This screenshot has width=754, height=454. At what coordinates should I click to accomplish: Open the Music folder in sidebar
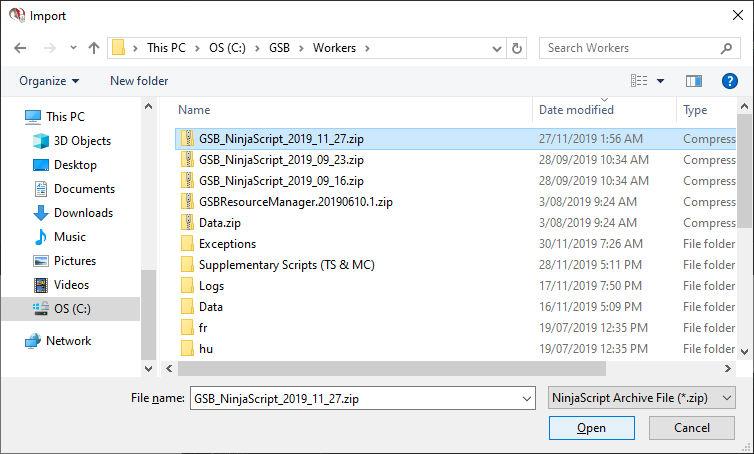tap(69, 237)
